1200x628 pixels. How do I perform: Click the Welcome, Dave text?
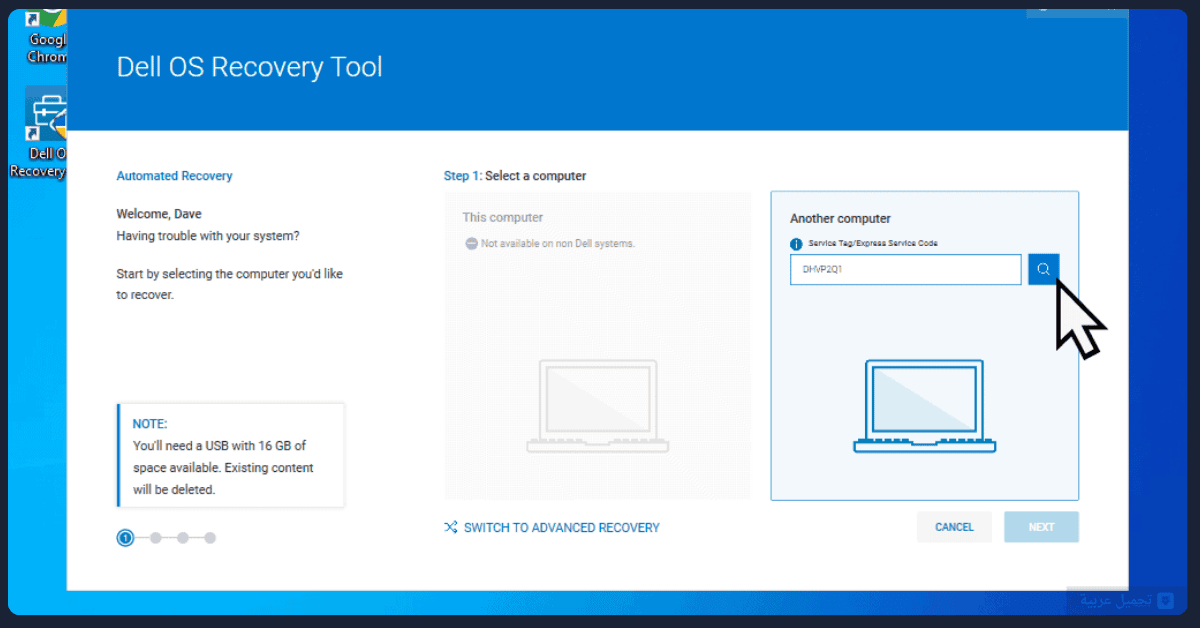click(159, 214)
